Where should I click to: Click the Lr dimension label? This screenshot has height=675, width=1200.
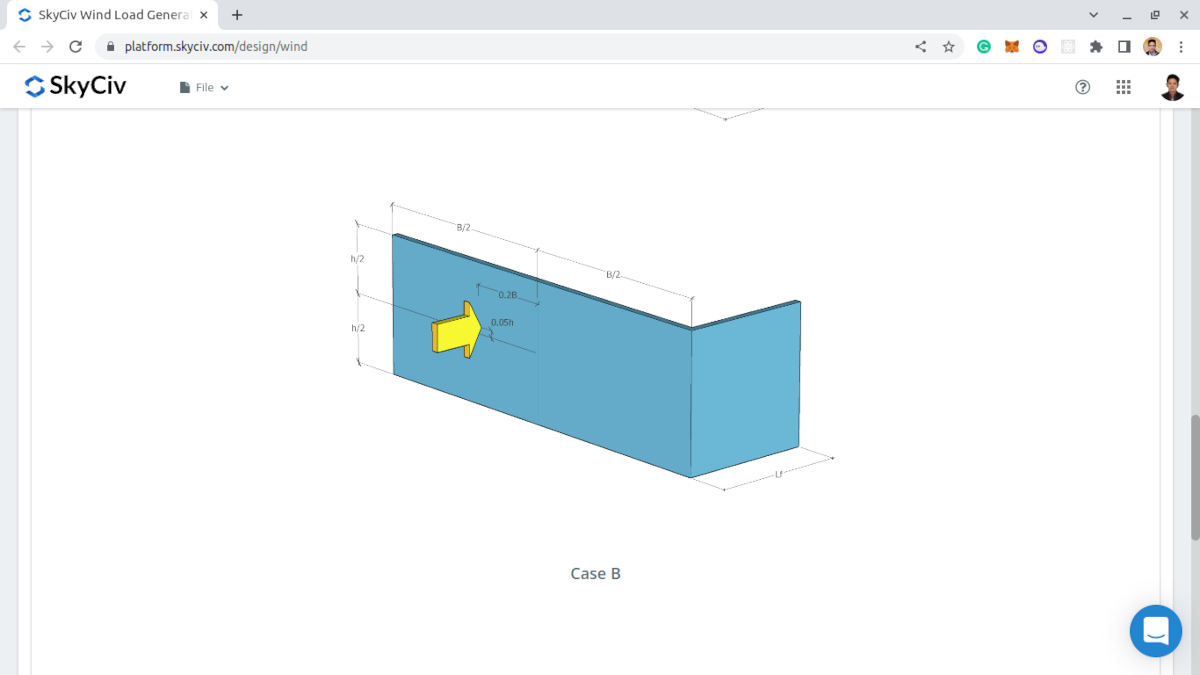779,474
